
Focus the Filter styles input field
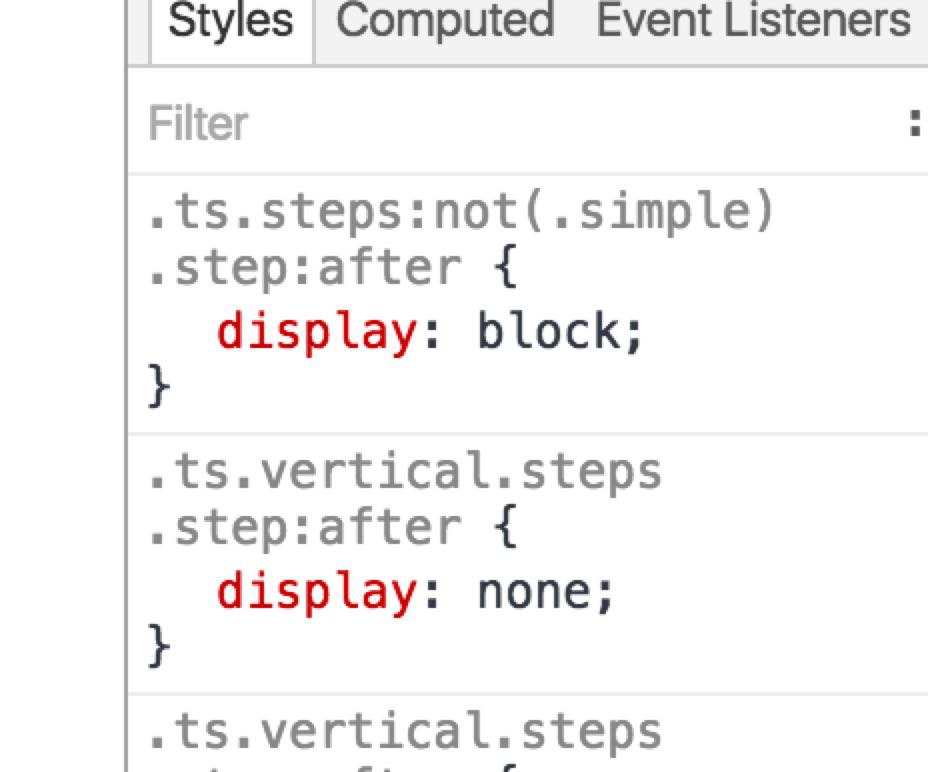tap(500, 124)
